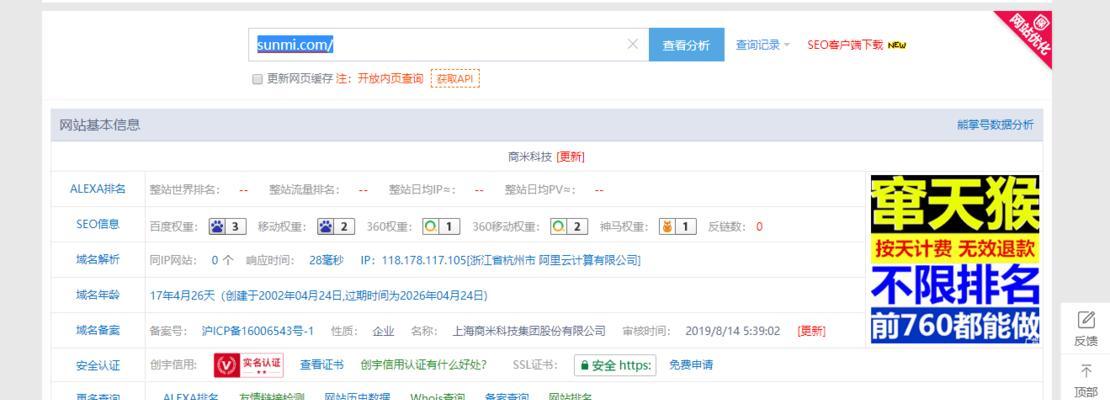Open the 反馈 feedback icon
The image size is (1110, 400).
[1086, 328]
